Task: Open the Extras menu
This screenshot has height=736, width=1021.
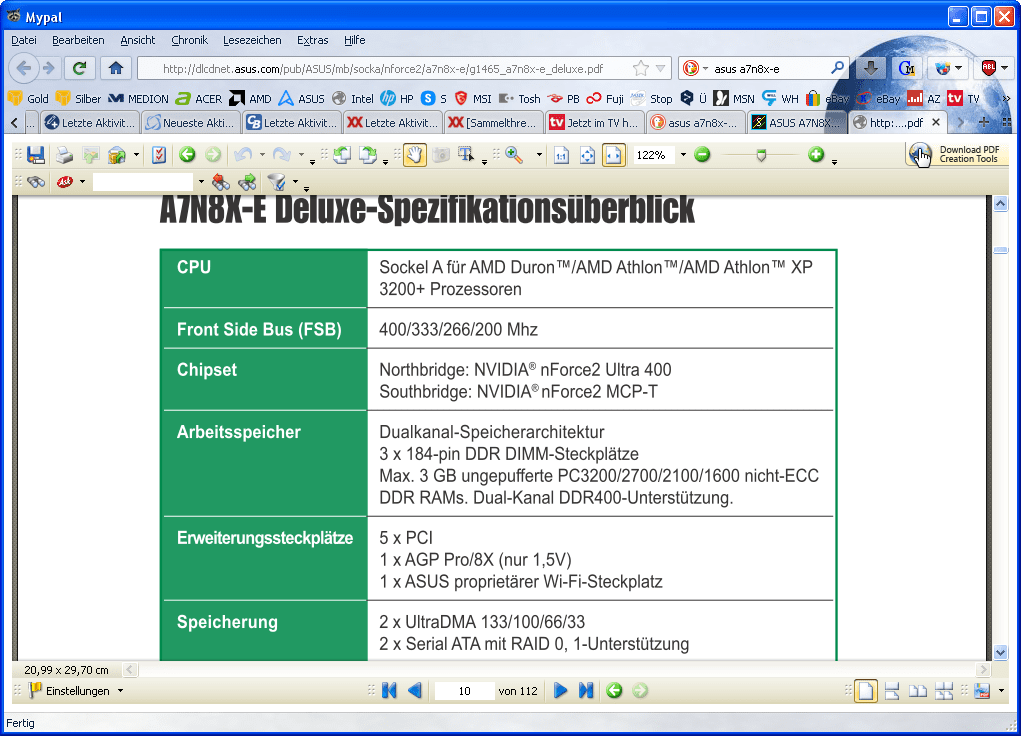Action: 313,40
